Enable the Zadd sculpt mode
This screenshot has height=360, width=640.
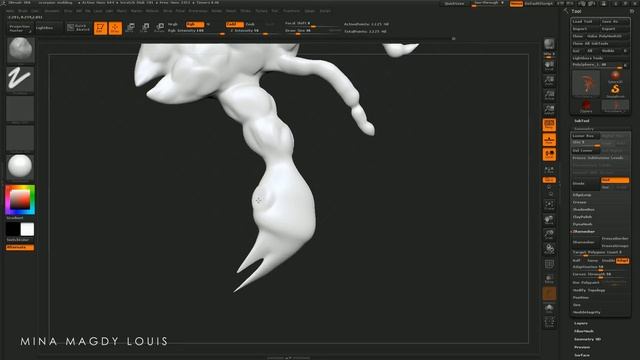click(235, 24)
